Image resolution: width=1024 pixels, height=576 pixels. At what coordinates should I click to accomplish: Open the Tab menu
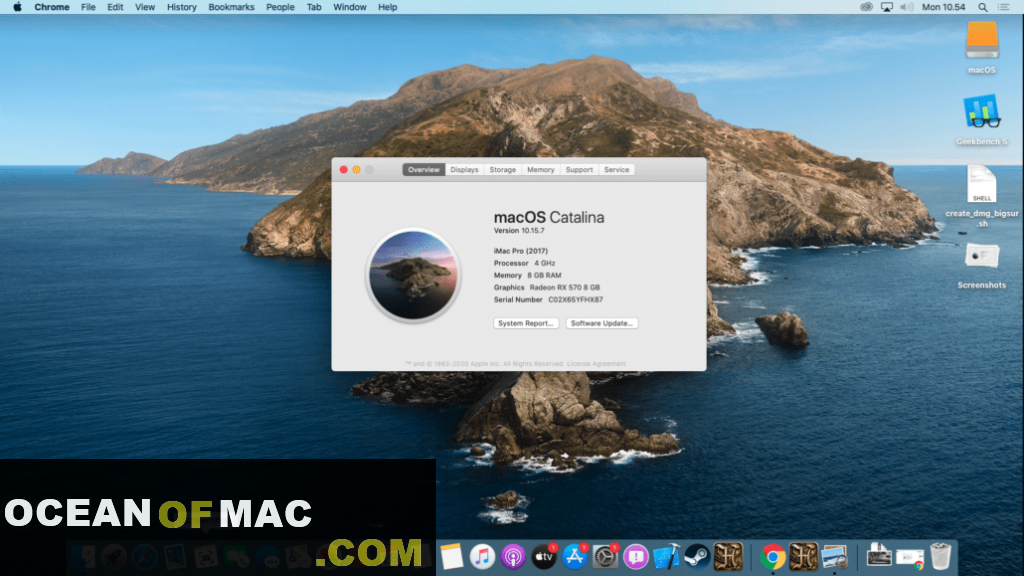coord(314,7)
